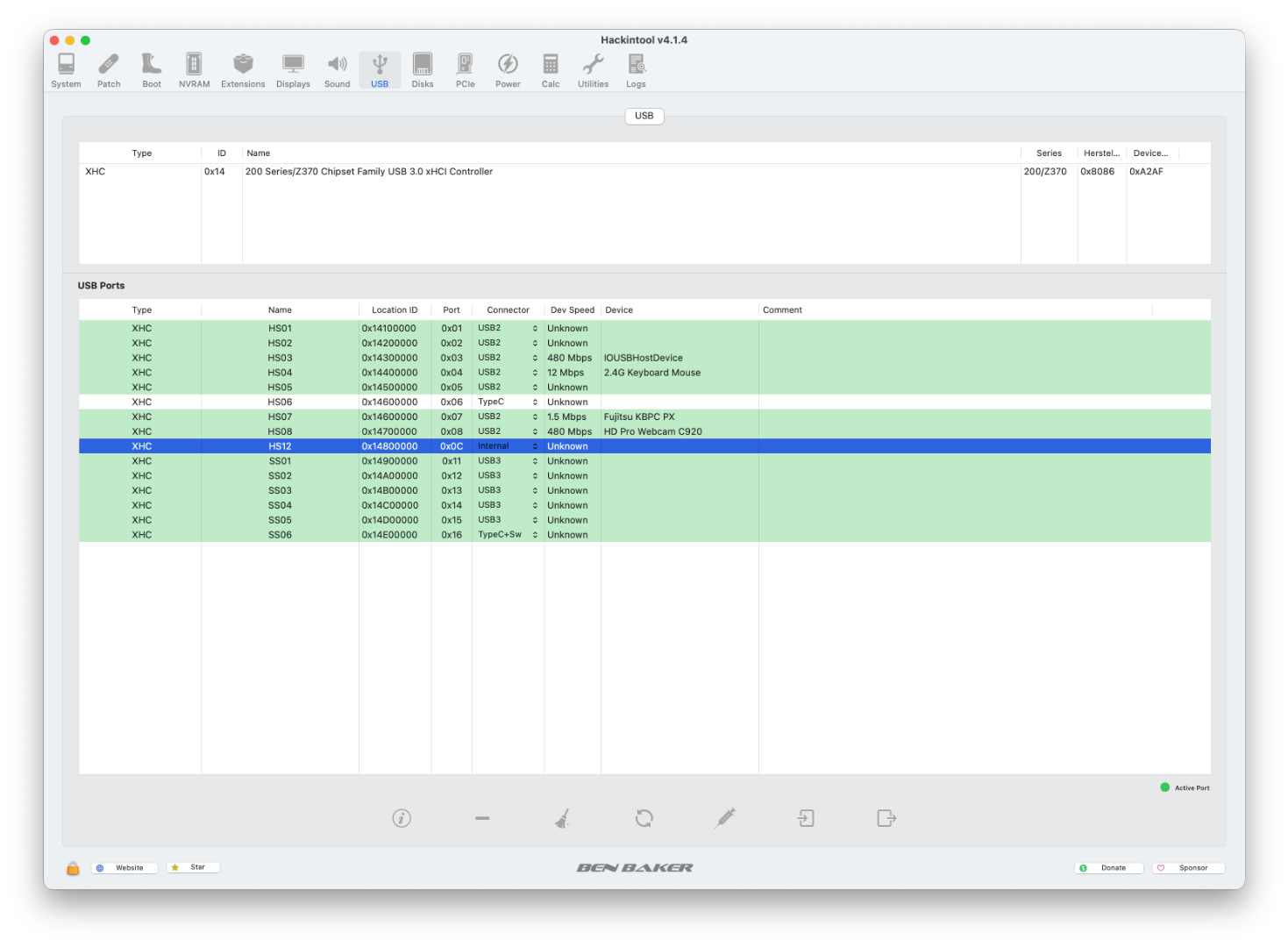Click the Star button

click(x=193, y=868)
